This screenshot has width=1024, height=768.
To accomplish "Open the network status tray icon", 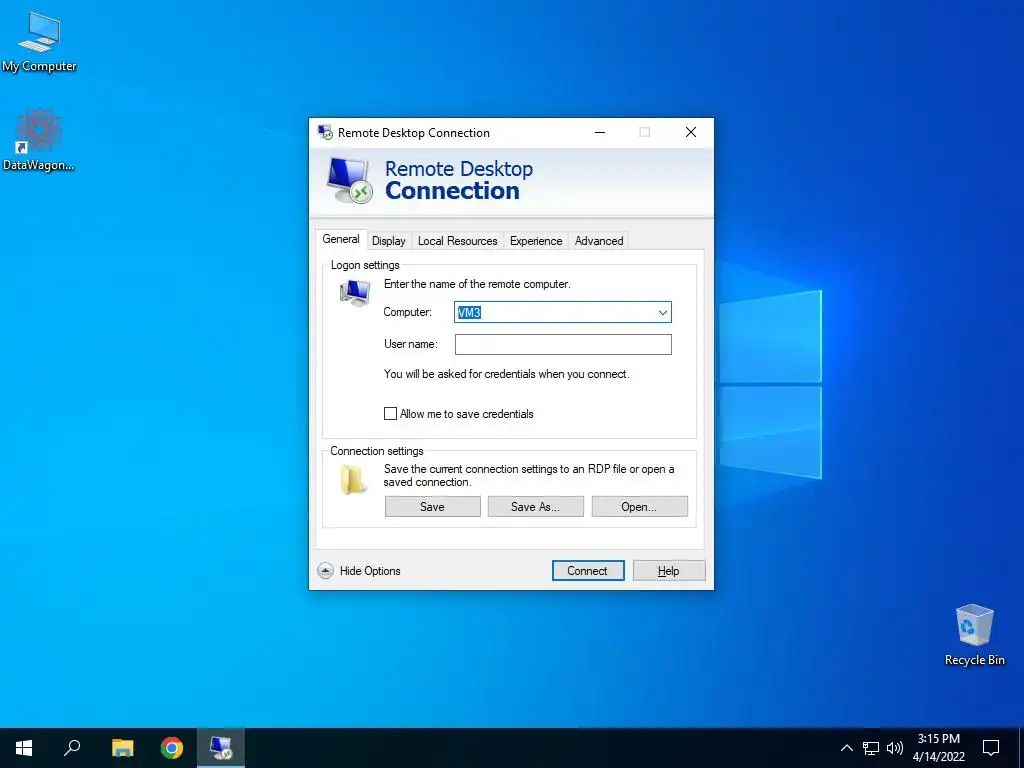I will pos(871,748).
